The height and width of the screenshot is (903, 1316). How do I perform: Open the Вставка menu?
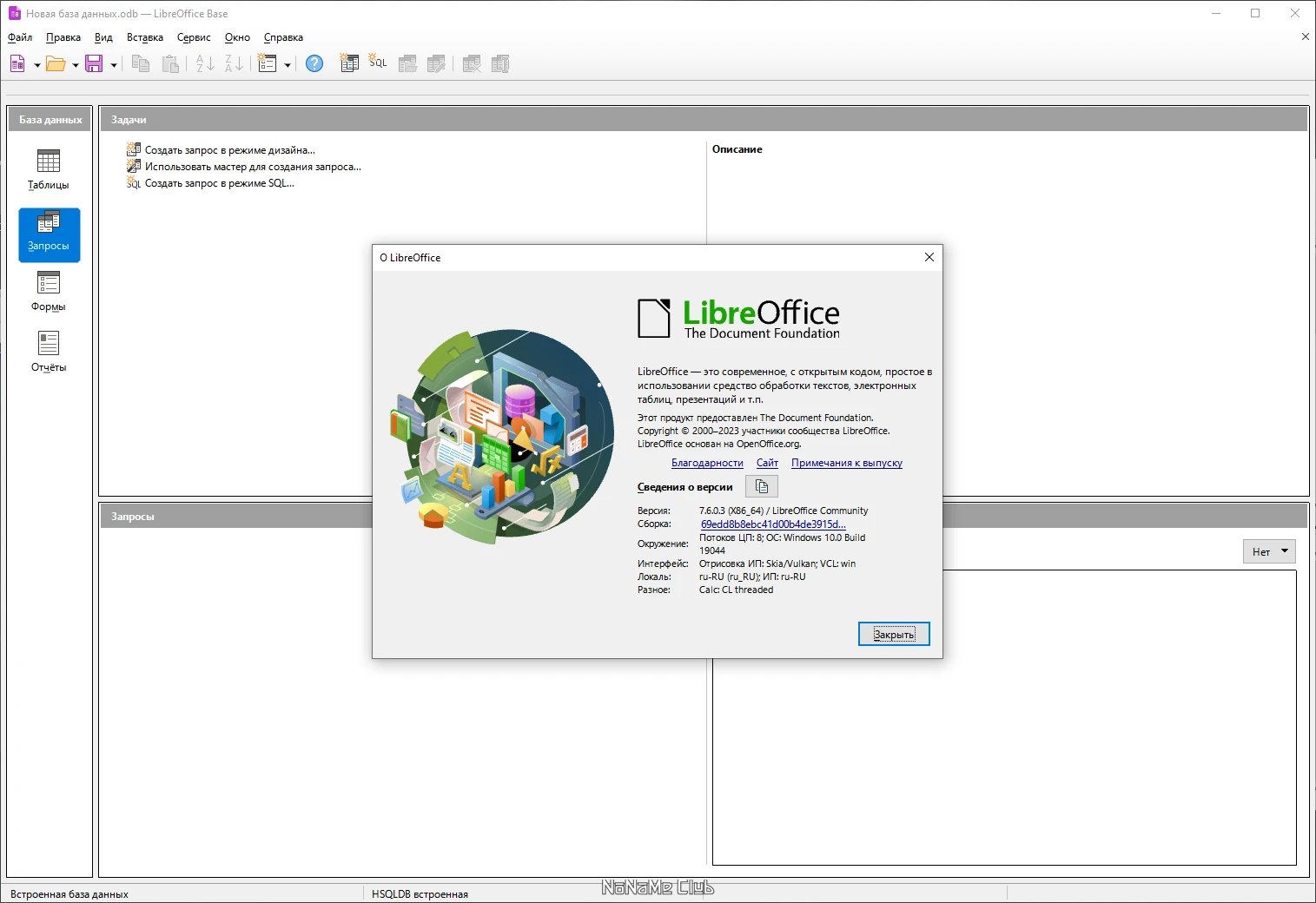(145, 37)
